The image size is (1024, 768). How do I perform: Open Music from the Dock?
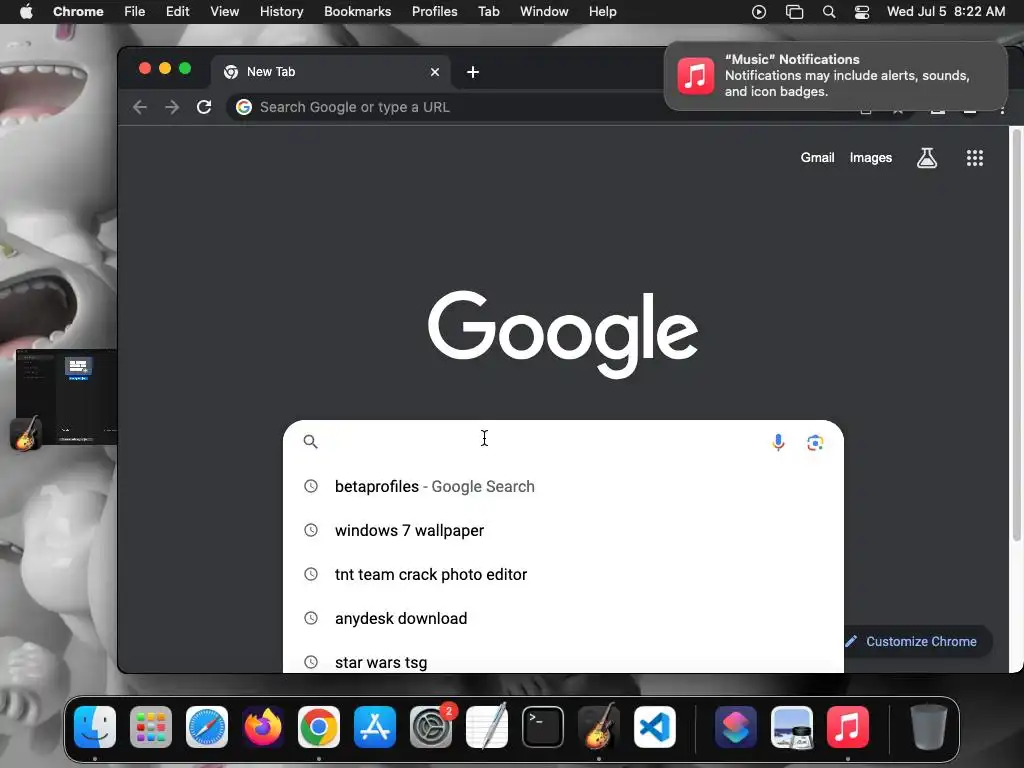pos(848,727)
